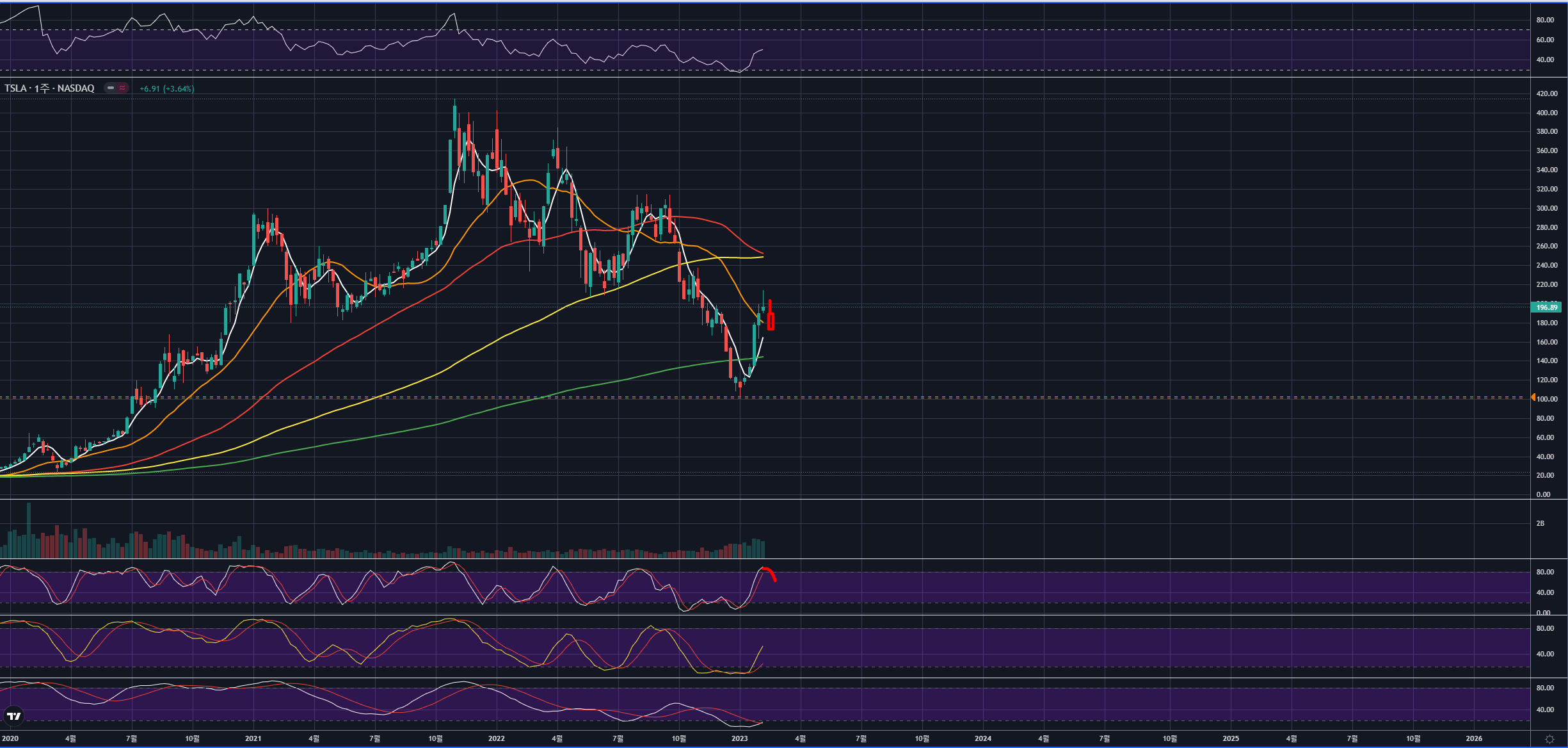1568x748 pixels.
Task: Open chart settings gear icon
Action: coord(1549,739)
